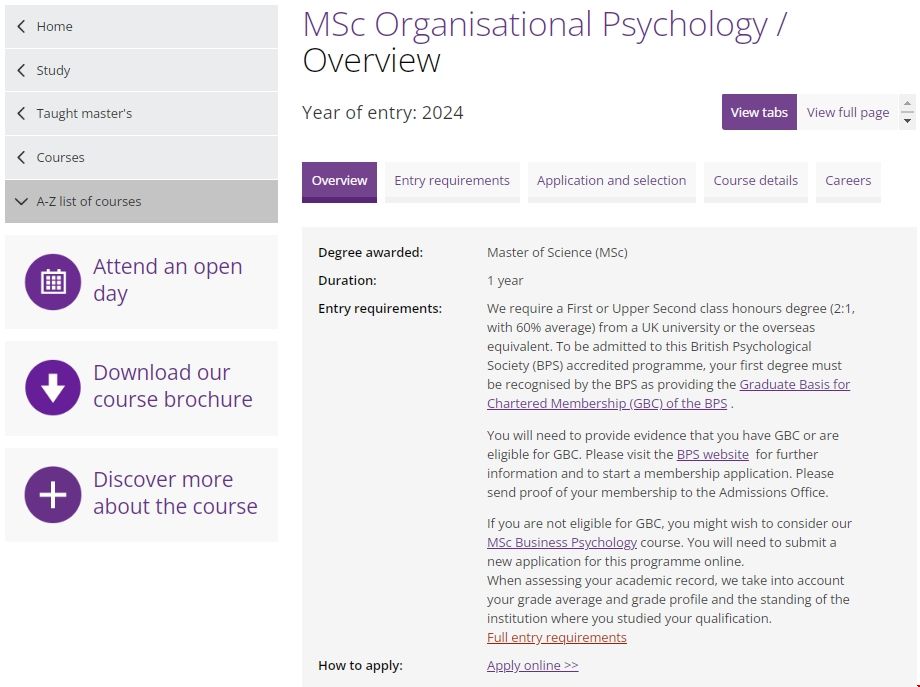Click the back chevron beside Study
Viewport: 920px width, 687px height.
[22, 70]
